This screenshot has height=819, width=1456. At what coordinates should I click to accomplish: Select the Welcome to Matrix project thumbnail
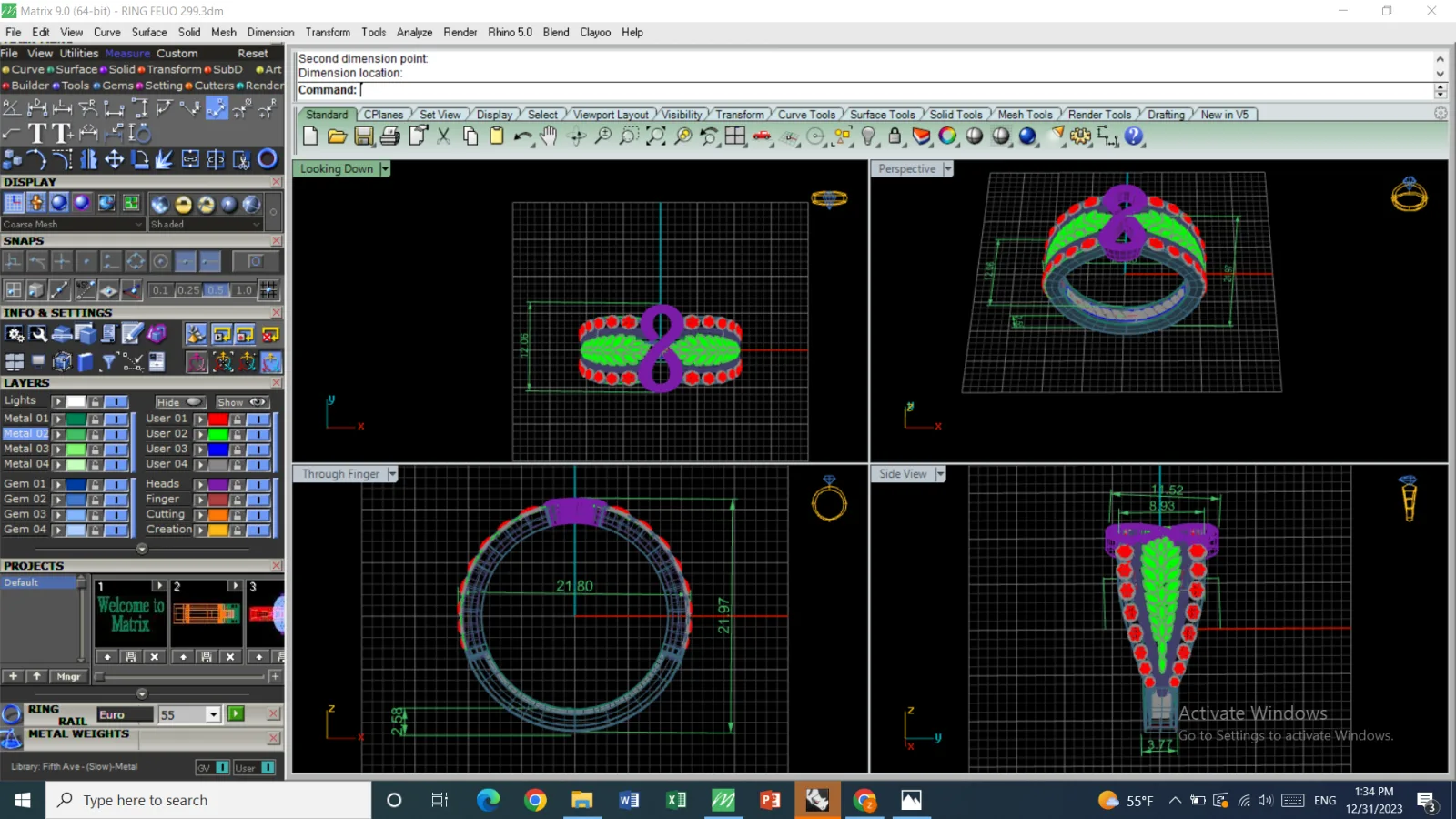(131, 614)
